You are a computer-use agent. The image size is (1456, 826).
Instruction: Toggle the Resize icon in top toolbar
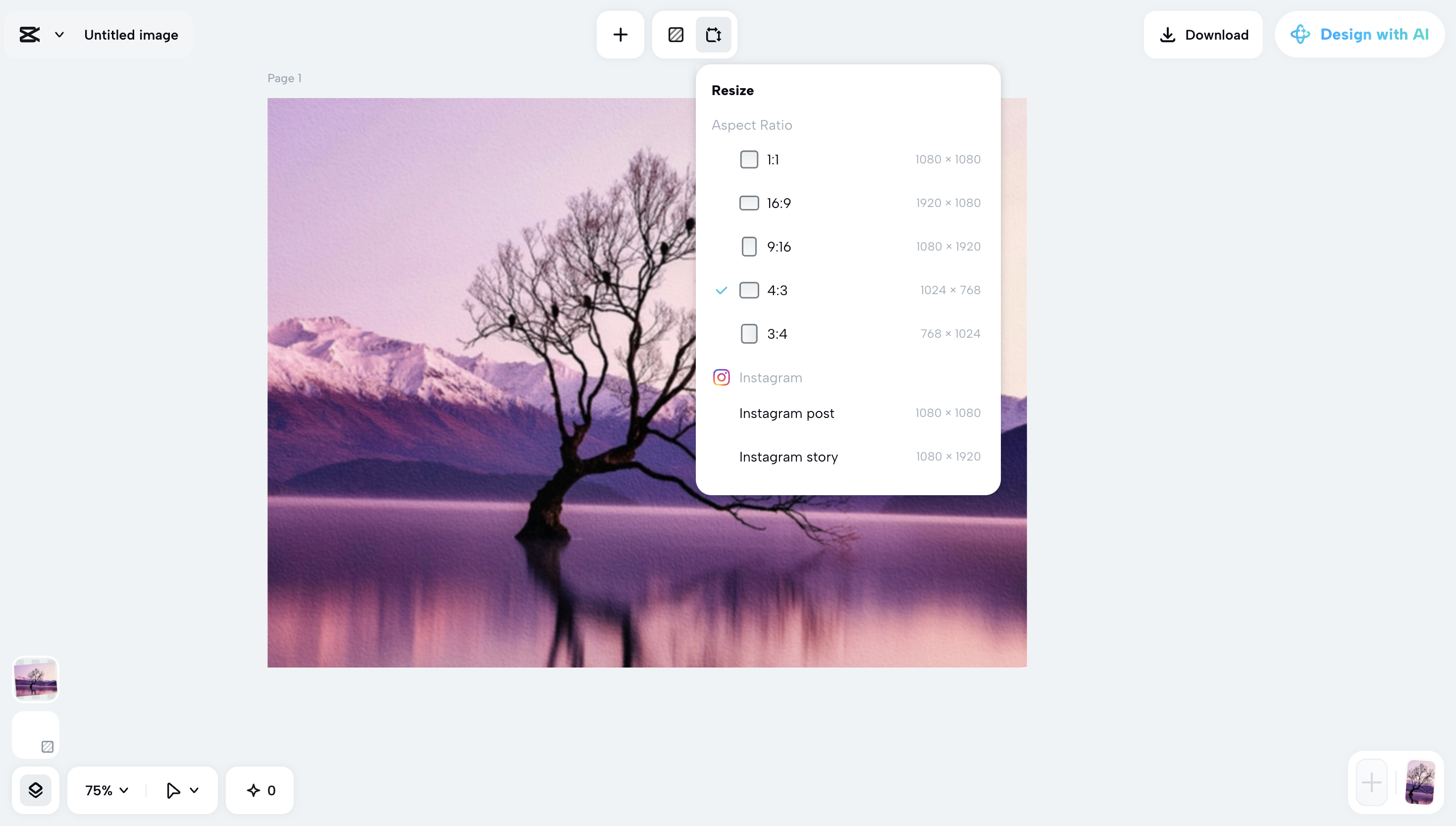tap(713, 35)
